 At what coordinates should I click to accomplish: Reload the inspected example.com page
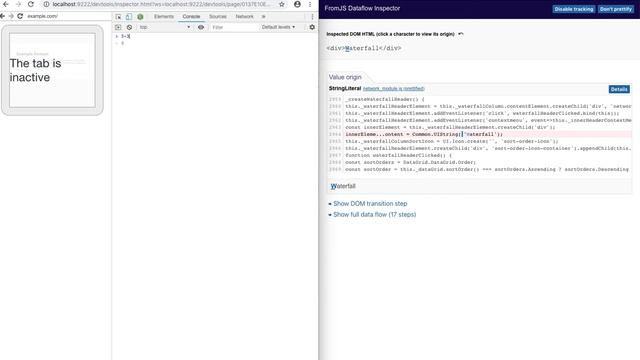pos(20,16)
